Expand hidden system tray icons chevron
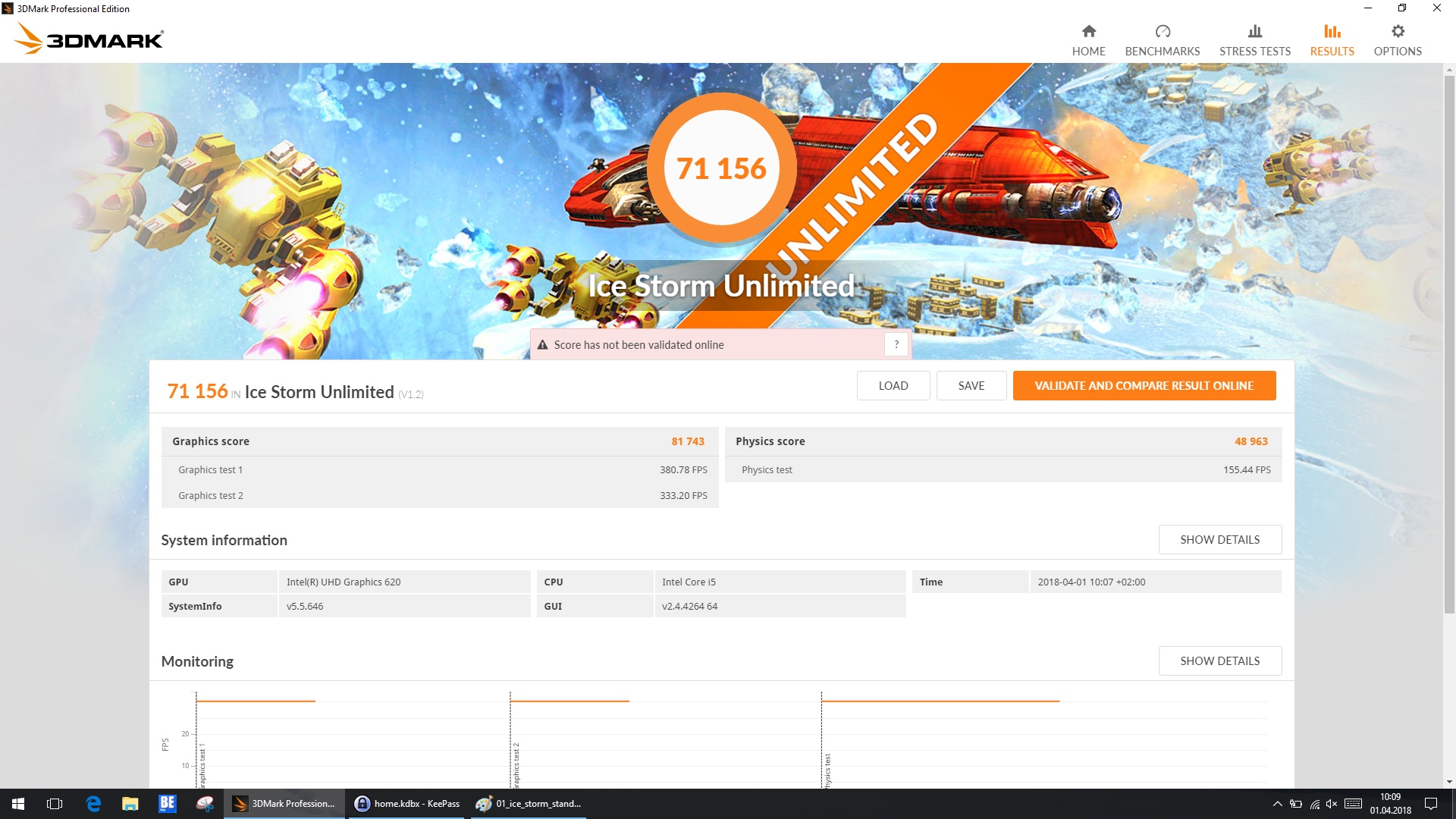Image resolution: width=1456 pixels, height=819 pixels. [1277, 804]
